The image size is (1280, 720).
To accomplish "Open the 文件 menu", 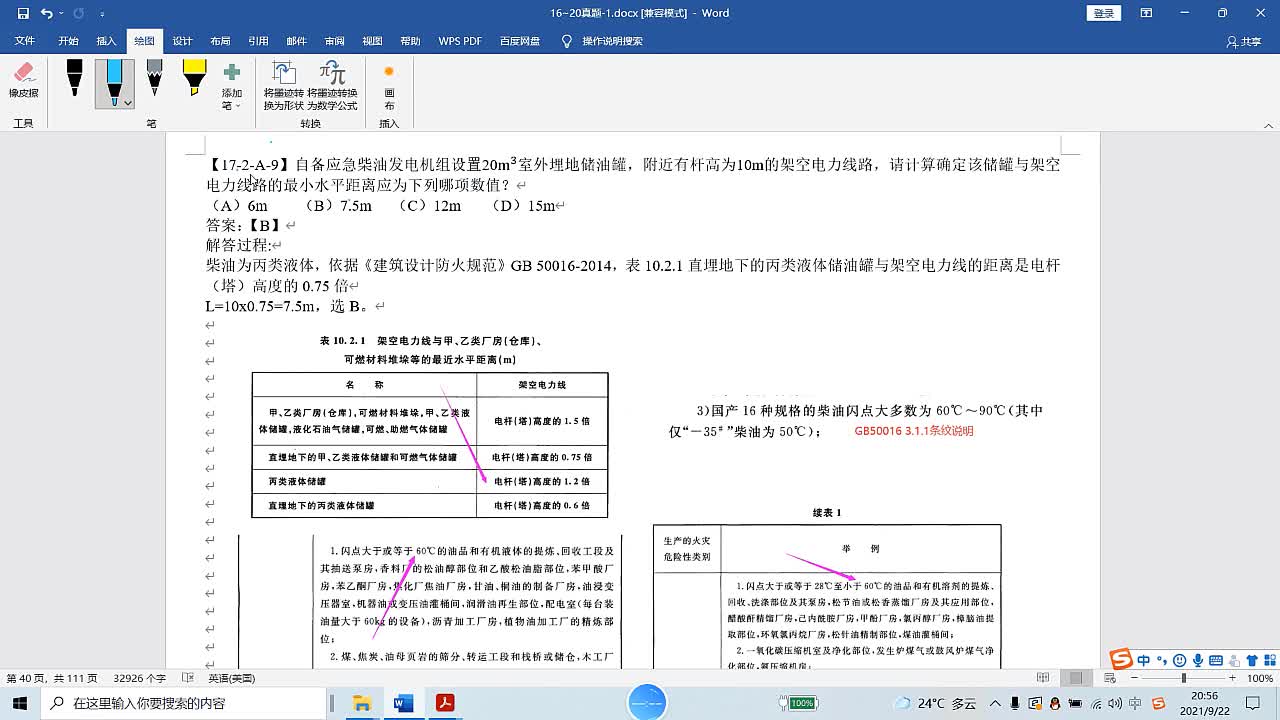I will click(24, 41).
